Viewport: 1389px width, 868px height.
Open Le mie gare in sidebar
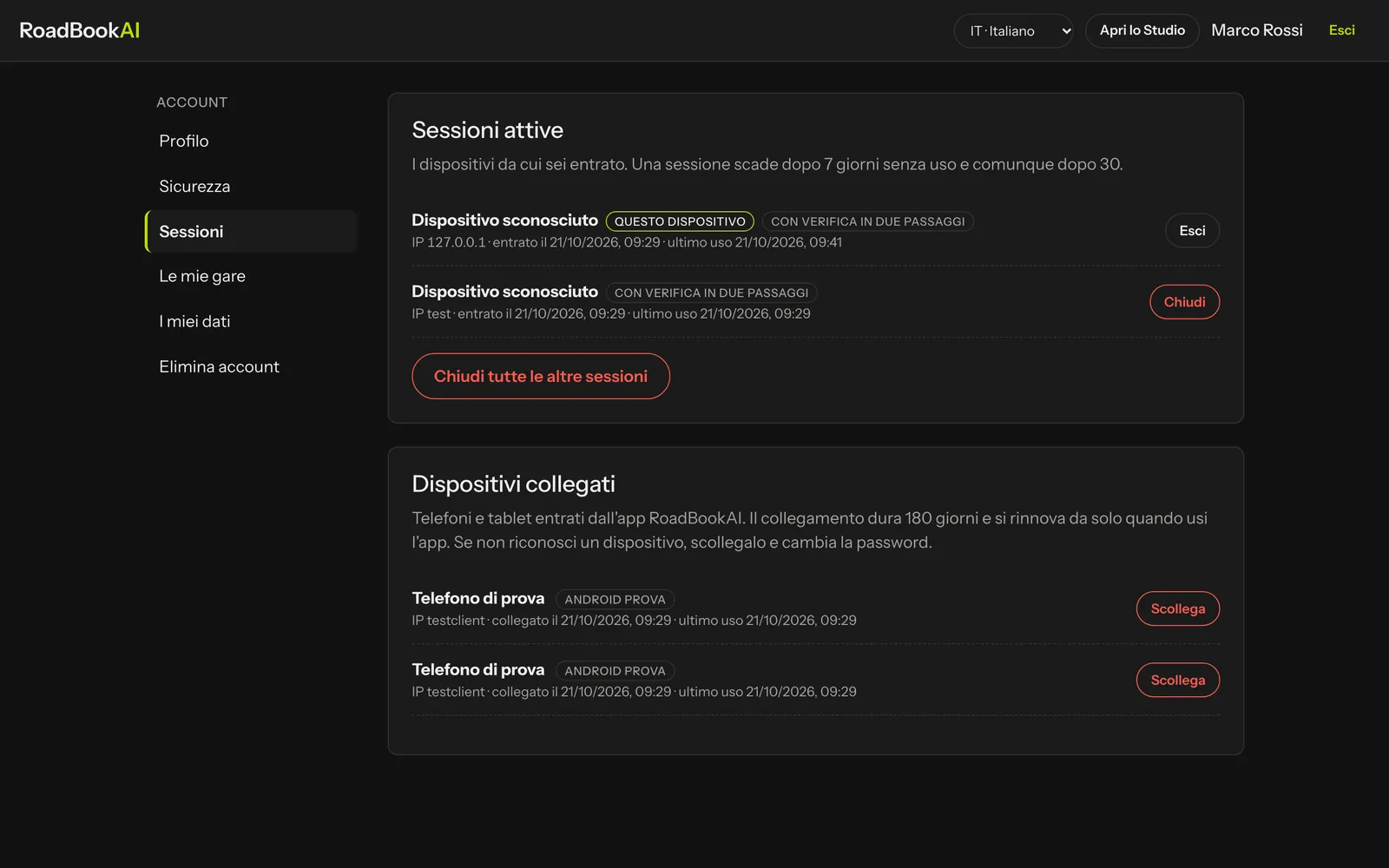click(x=251, y=276)
